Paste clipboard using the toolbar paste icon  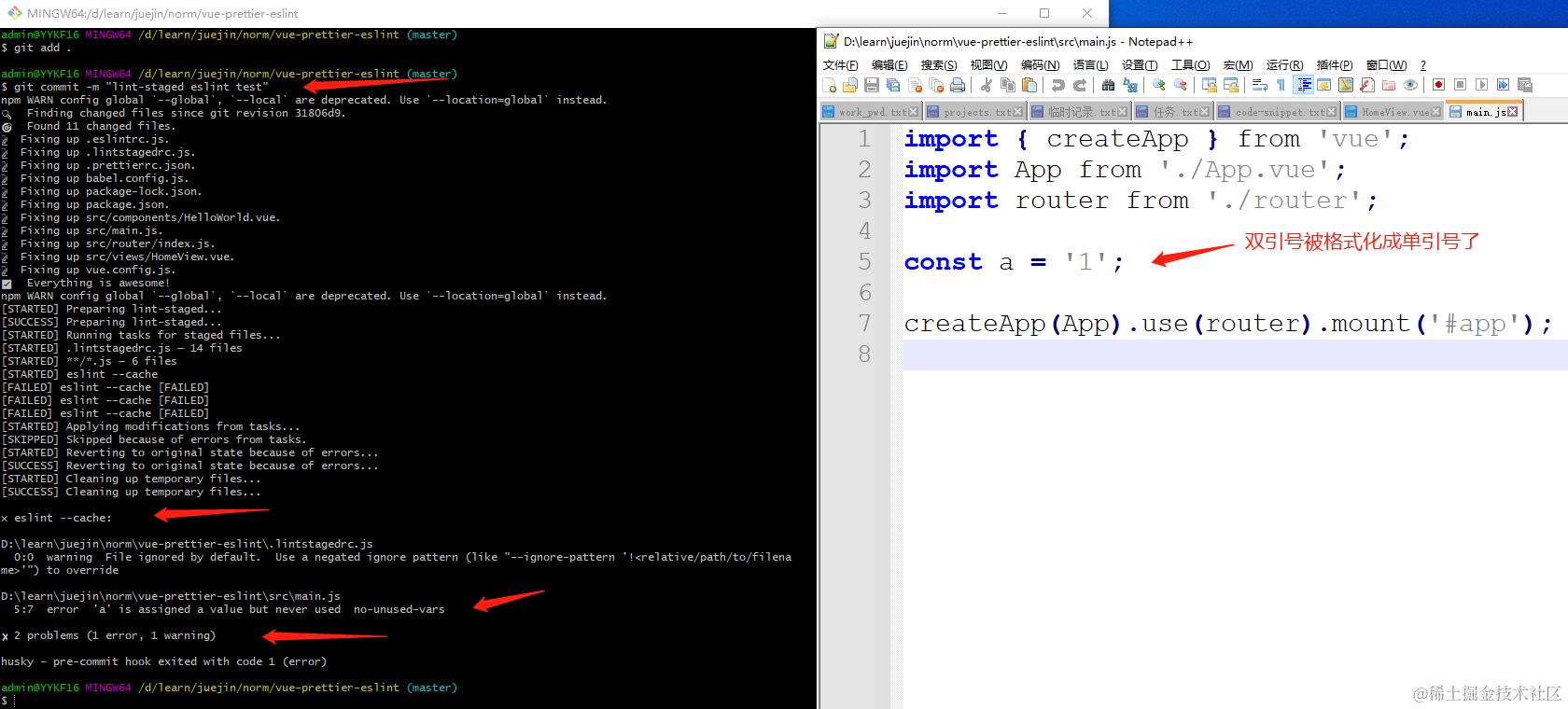pos(1029,85)
